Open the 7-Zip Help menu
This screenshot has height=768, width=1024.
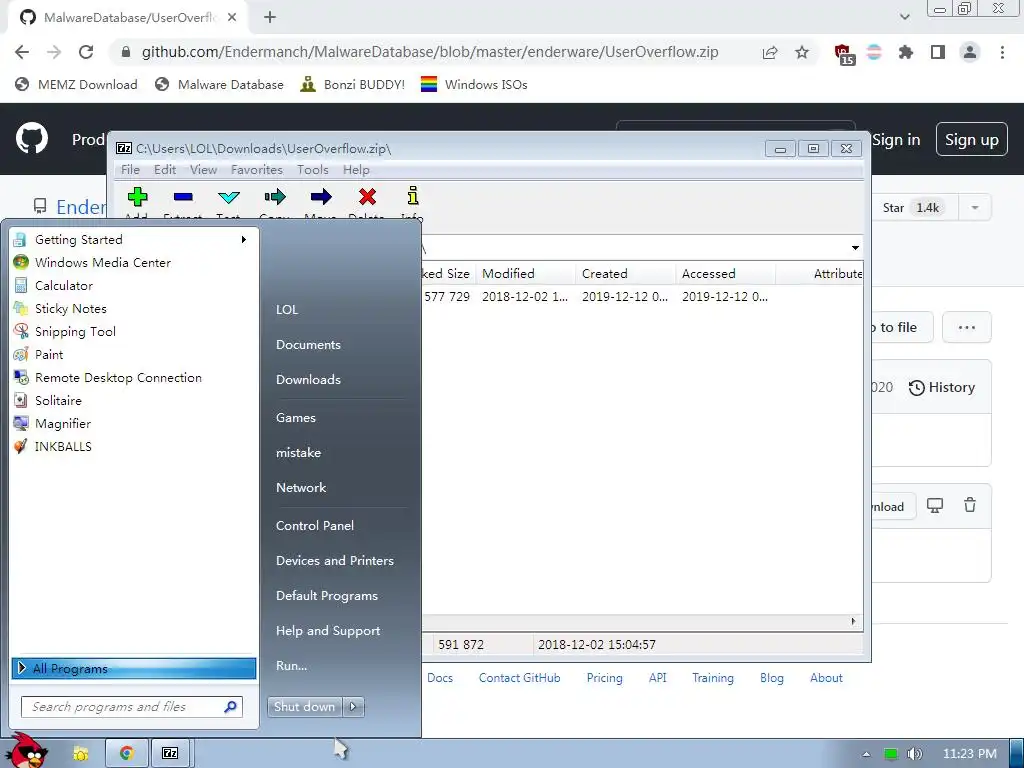tap(356, 170)
